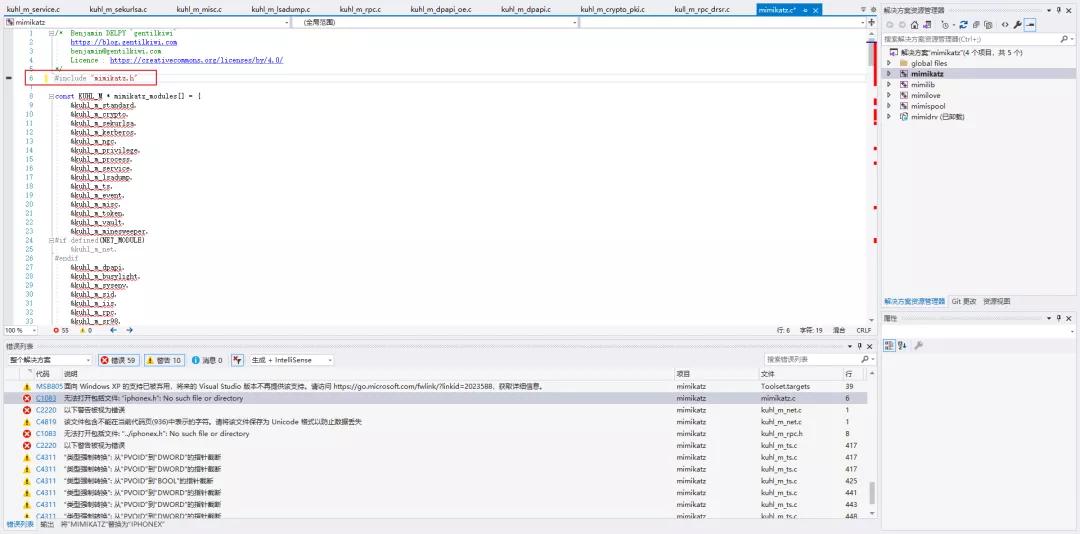The image size is (1080, 534).
Task: Click Solution Explorer search magnifier icon
Action: click(x=1063, y=39)
